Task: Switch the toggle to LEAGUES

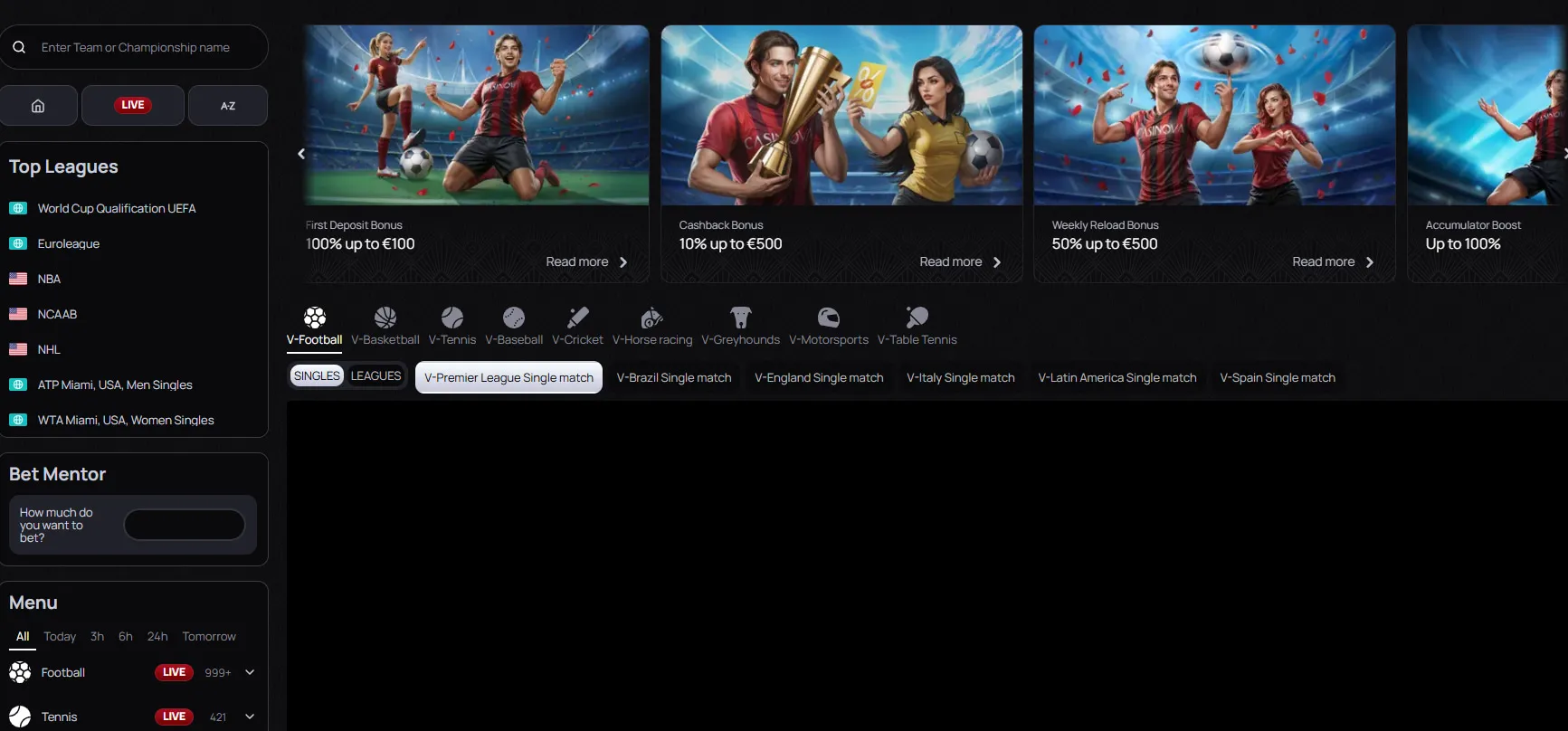Action: 375,375
